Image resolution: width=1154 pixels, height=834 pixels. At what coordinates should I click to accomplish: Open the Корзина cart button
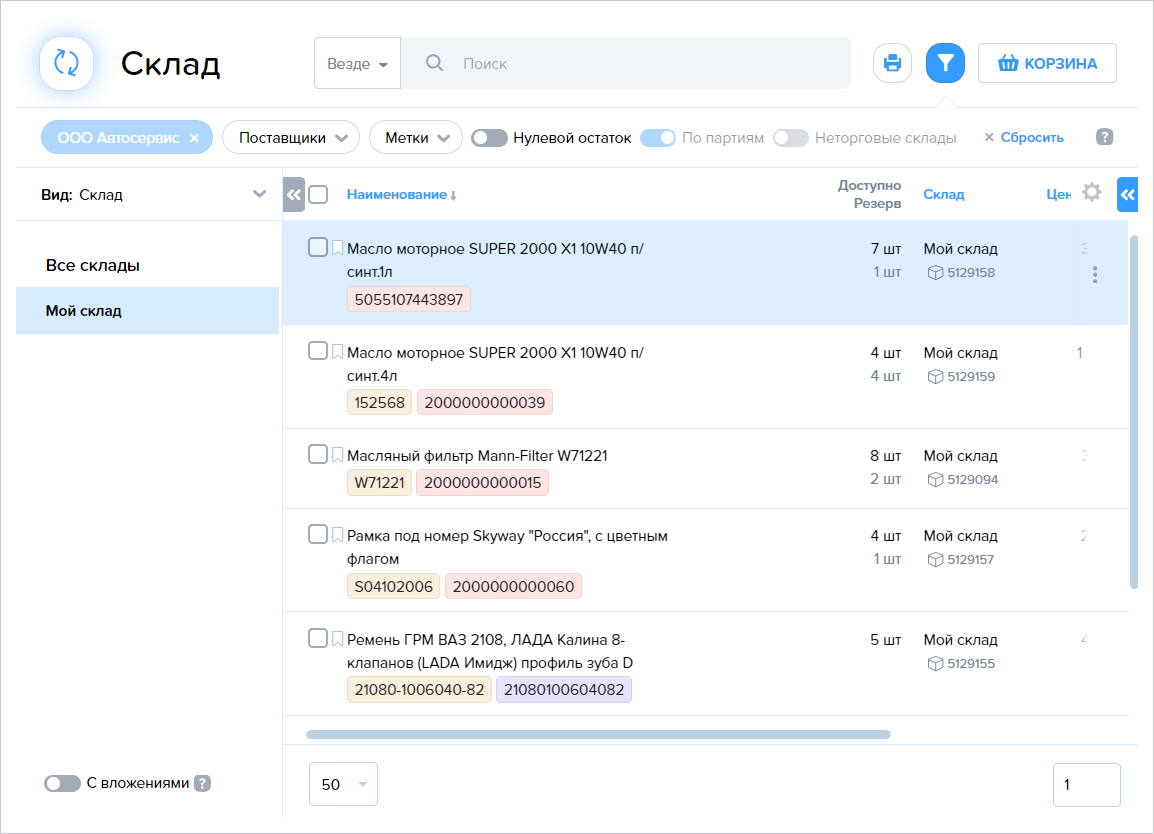1047,63
